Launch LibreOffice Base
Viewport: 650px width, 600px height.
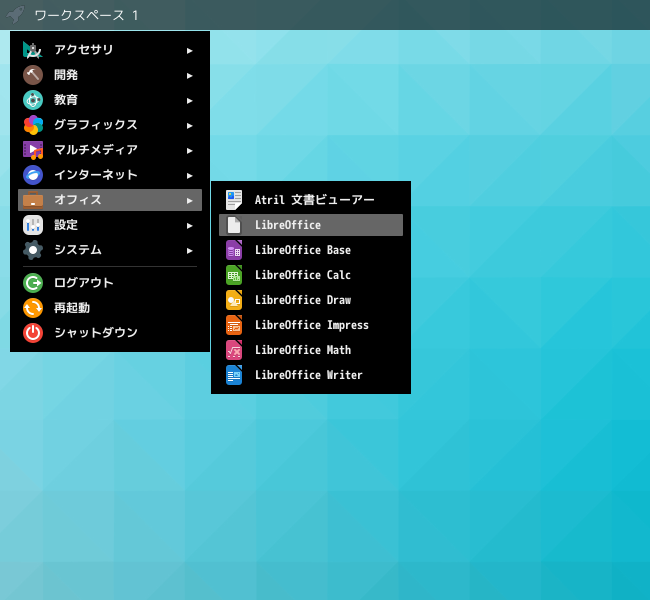click(311, 250)
